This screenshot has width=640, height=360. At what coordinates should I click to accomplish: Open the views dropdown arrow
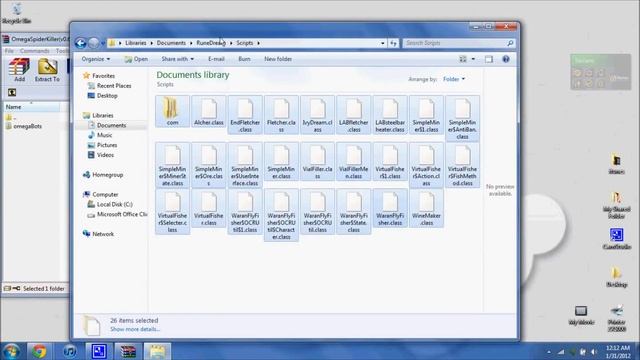tap(473, 59)
